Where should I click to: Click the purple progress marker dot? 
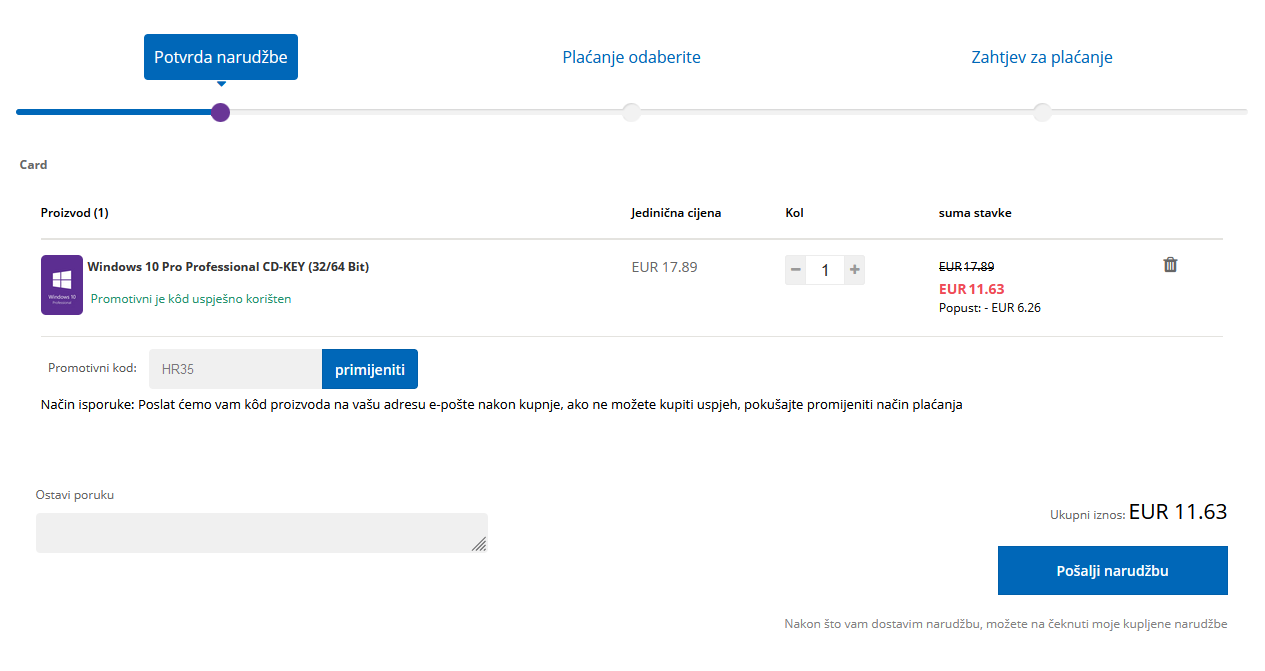click(x=221, y=112)
